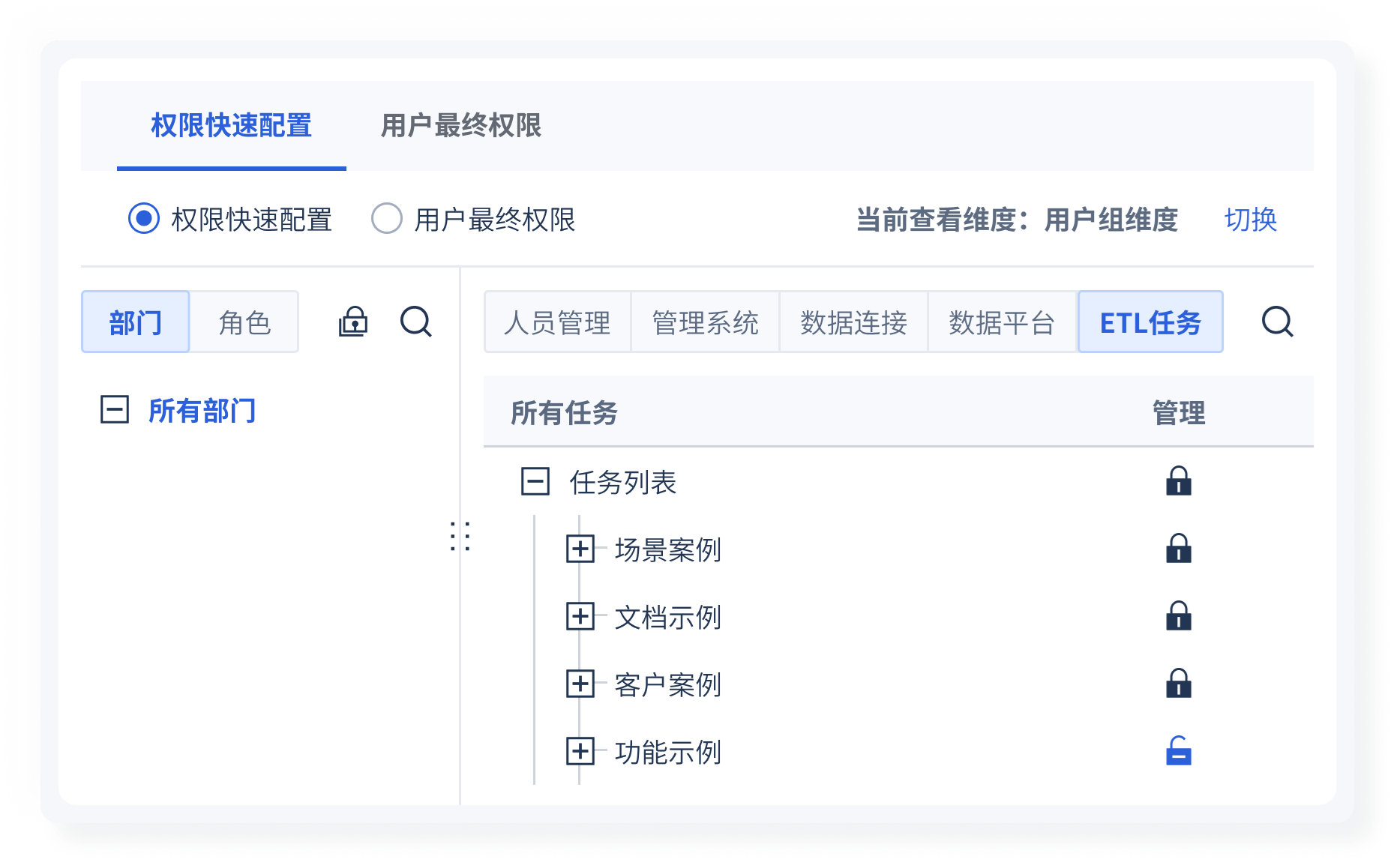Select the 角色 tab
Image resolution: width=1394 pixels, height=868 pixels.
coord(244,322)
